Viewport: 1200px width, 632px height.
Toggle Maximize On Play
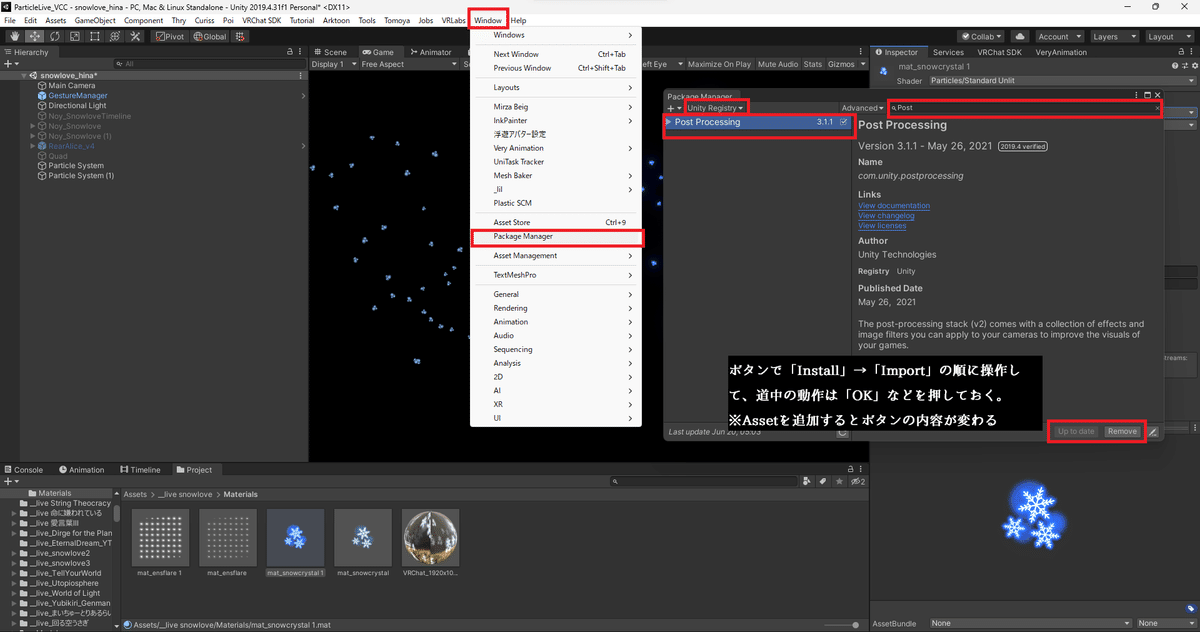(719, 64)
